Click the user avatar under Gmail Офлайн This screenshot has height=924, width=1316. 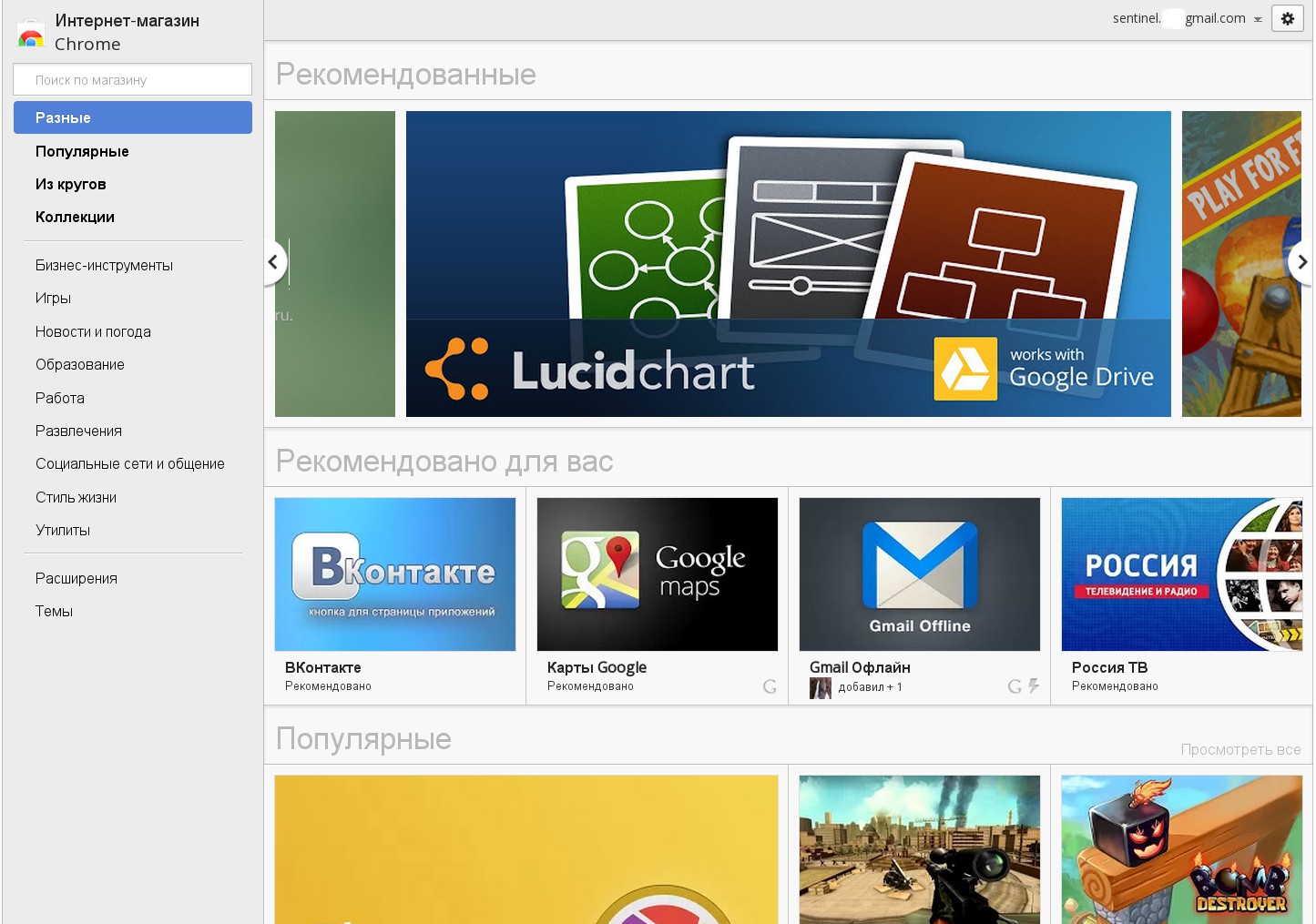click(820, 687)
